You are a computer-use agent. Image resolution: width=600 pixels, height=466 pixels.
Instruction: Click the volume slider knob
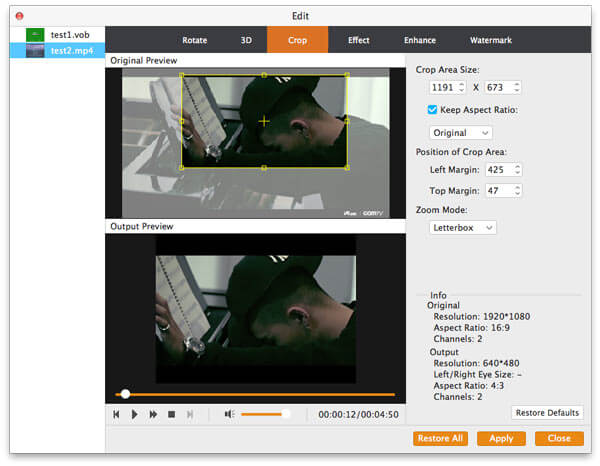pyautogui.click(x=285, y=414)
